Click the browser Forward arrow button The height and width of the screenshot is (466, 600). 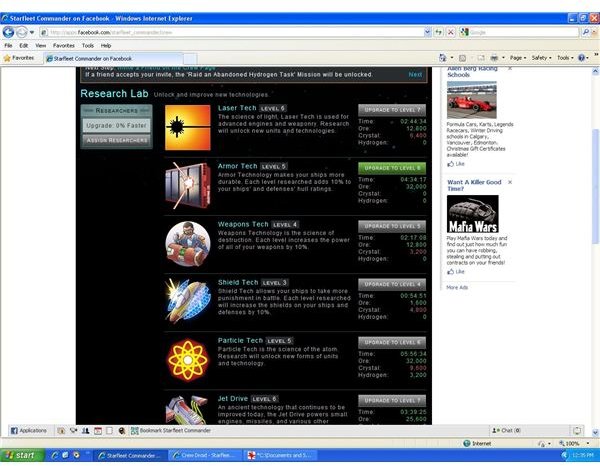click(x=22, y=32)
